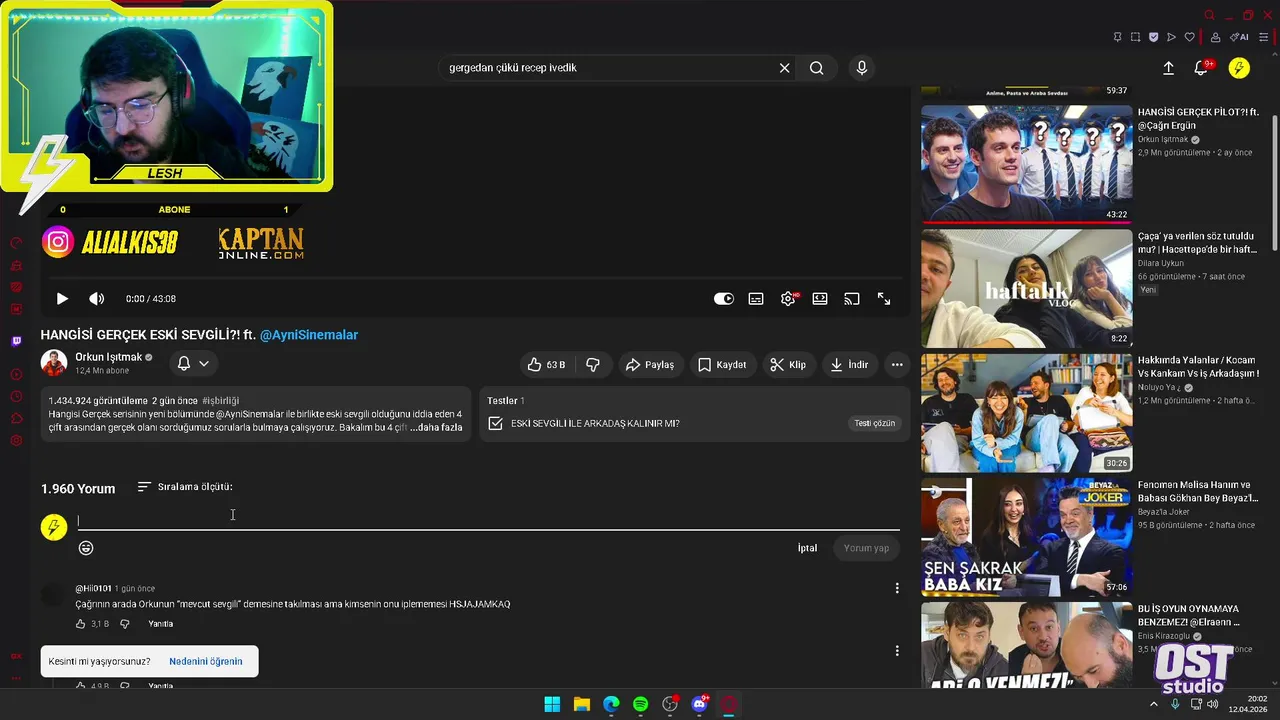
Task: Like the video with 63 B likes
Action: click(546, 365)
